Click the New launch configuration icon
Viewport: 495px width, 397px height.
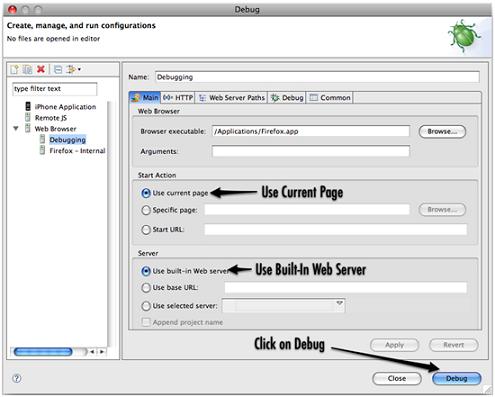14,69
